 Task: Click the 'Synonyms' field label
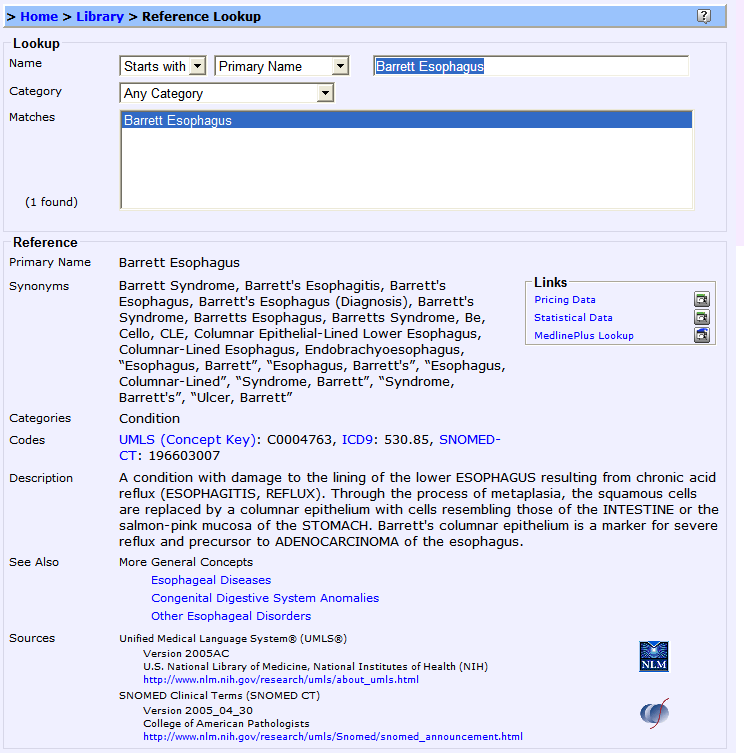39,286
